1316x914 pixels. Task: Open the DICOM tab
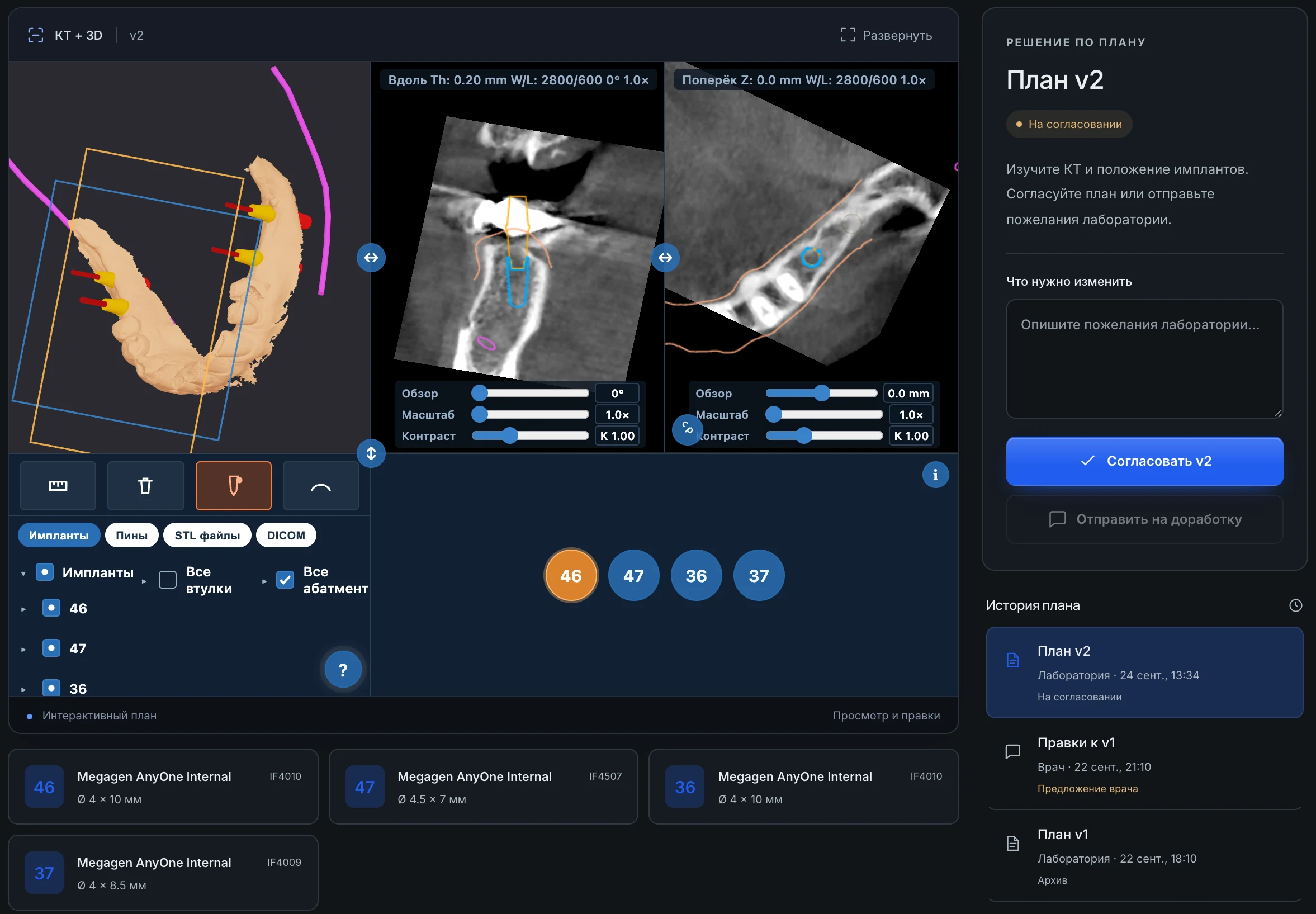click(286, 535)
